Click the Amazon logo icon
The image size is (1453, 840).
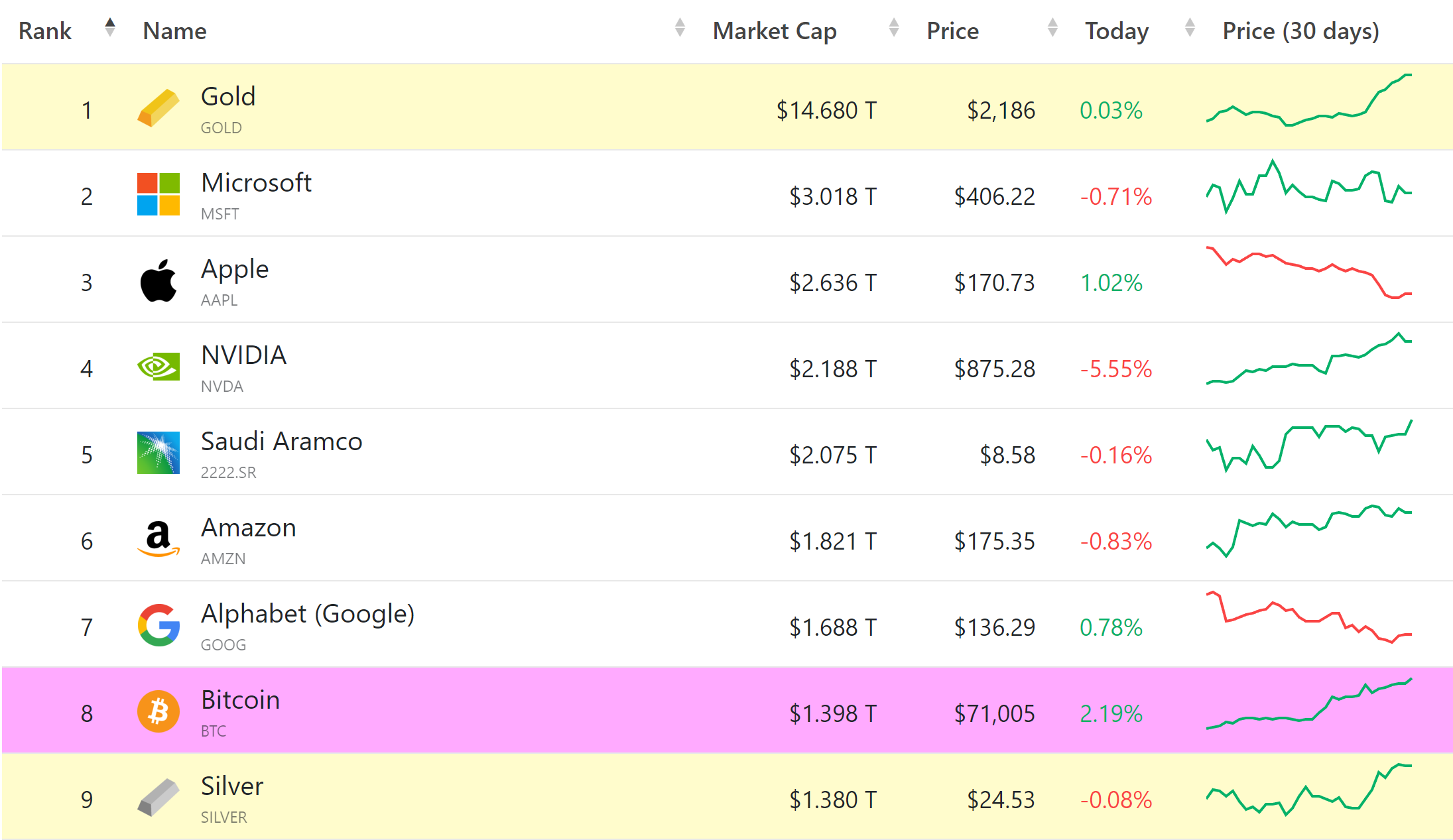click(x=158, y=539)
